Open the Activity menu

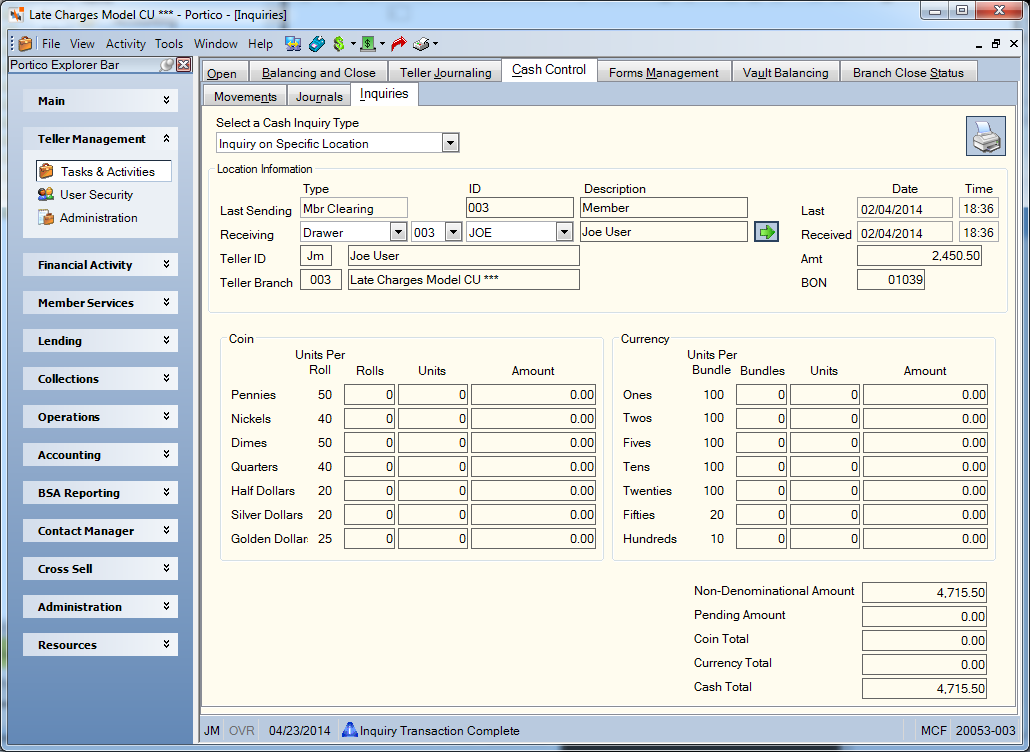click(x=125, y=44)
